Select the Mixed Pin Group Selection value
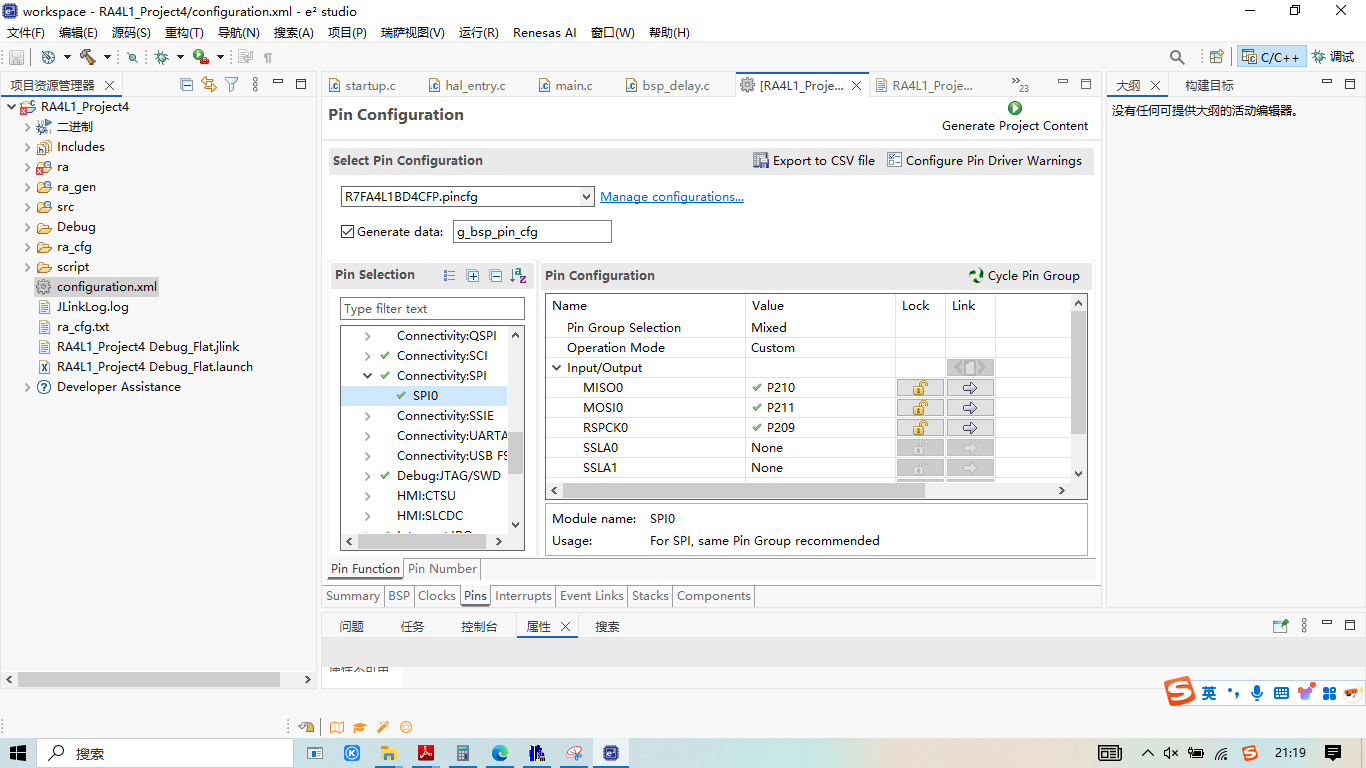The image size is (1366, 768). click(x=769, y=328)
